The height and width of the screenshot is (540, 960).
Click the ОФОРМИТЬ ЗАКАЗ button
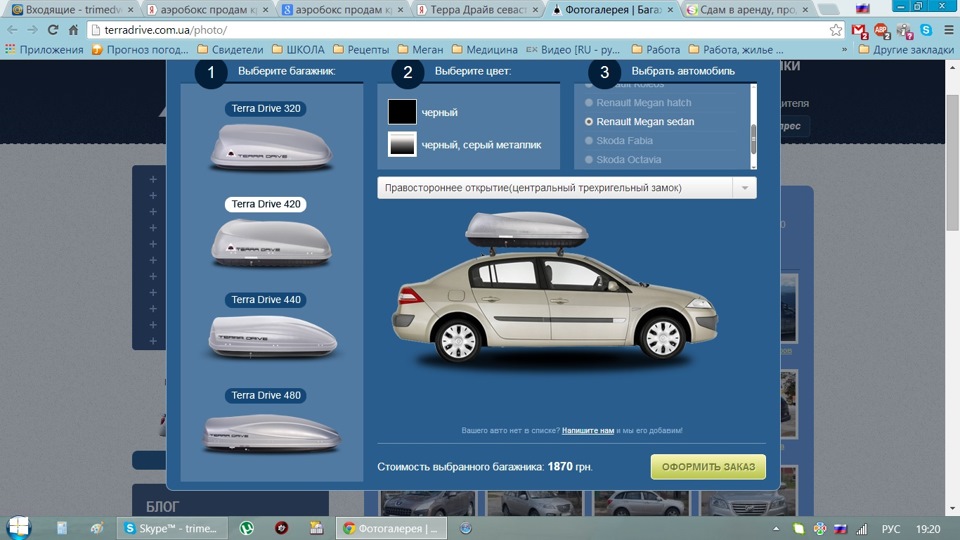click(708, 467)
